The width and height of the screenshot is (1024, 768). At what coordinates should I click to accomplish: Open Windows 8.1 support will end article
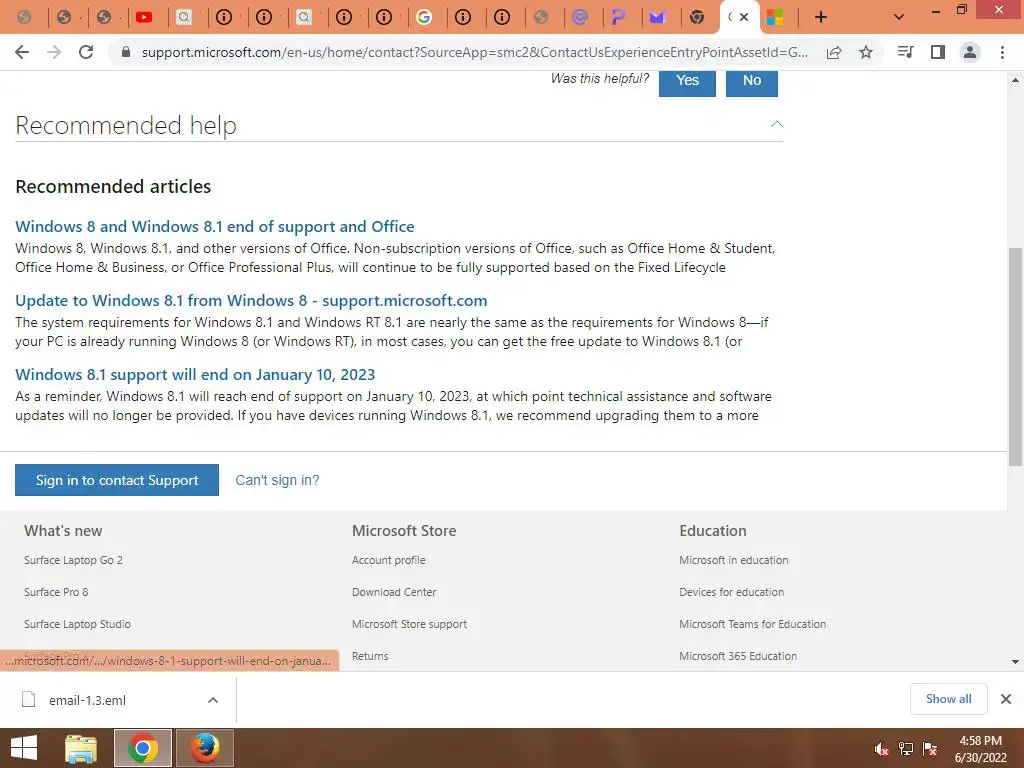coord(195,374)
